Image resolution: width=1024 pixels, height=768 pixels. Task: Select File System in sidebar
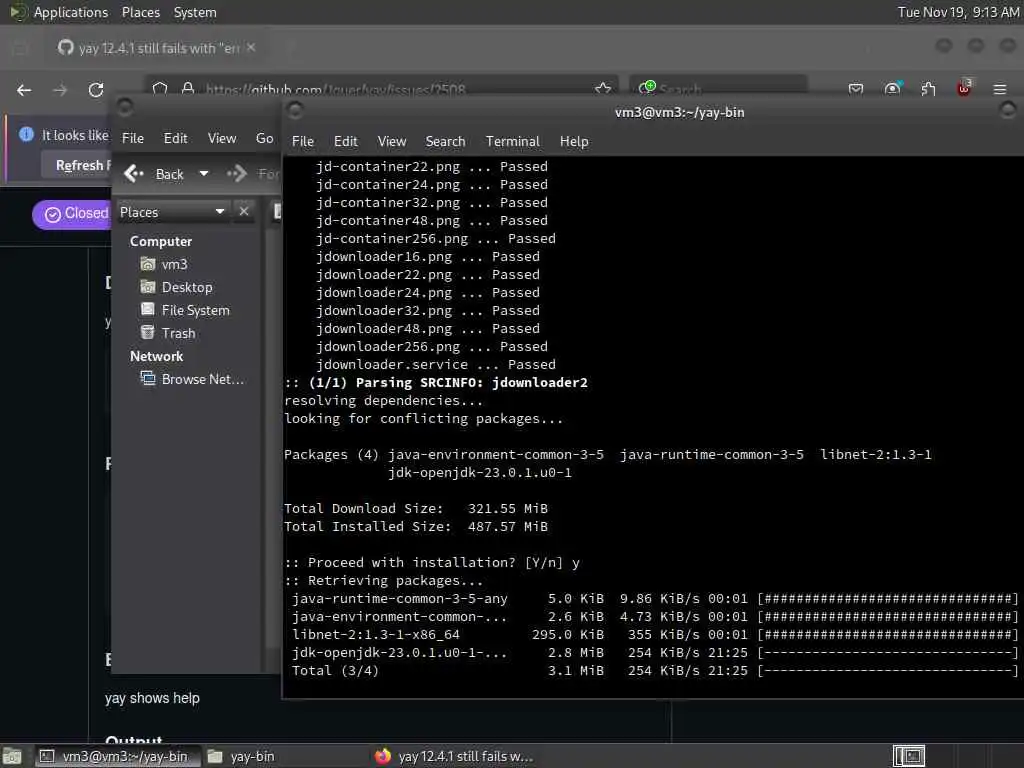pos(185,310)
